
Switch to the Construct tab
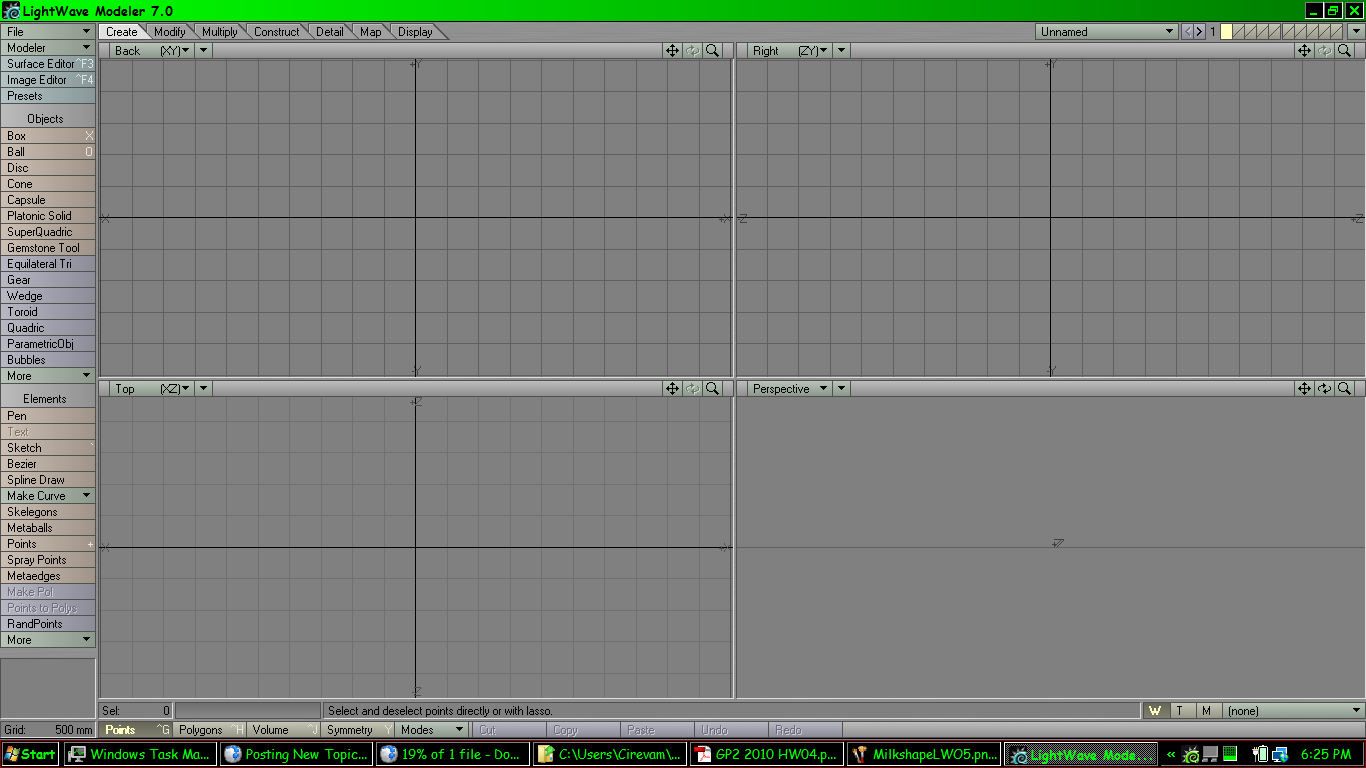(x=276, y=32)
